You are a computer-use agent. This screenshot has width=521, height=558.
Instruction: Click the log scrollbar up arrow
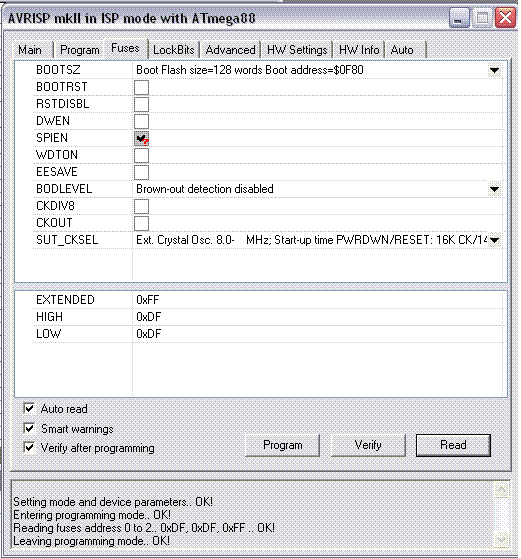(501, 490)
